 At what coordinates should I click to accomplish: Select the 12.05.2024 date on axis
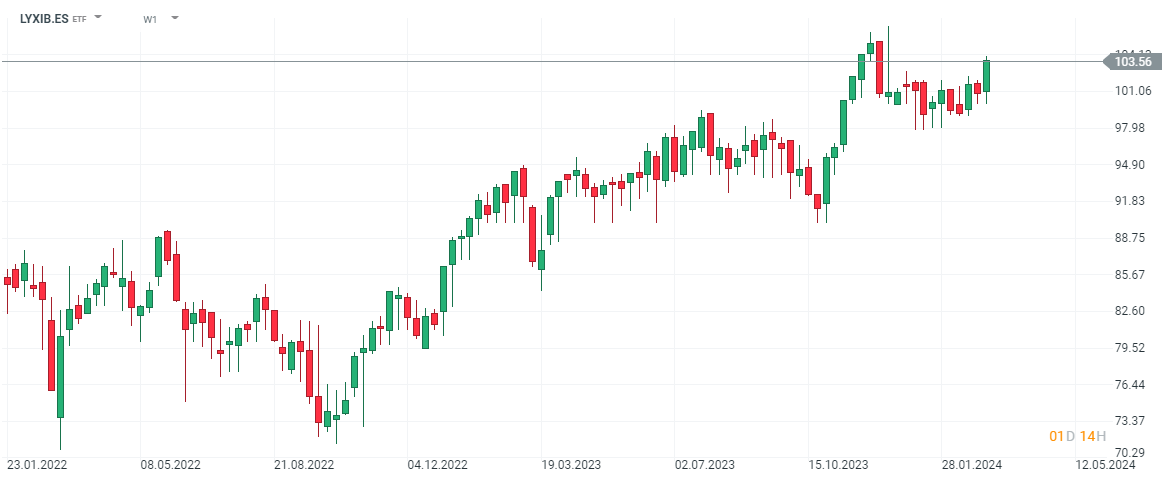pyautogui.click(x=1105, y=465)
